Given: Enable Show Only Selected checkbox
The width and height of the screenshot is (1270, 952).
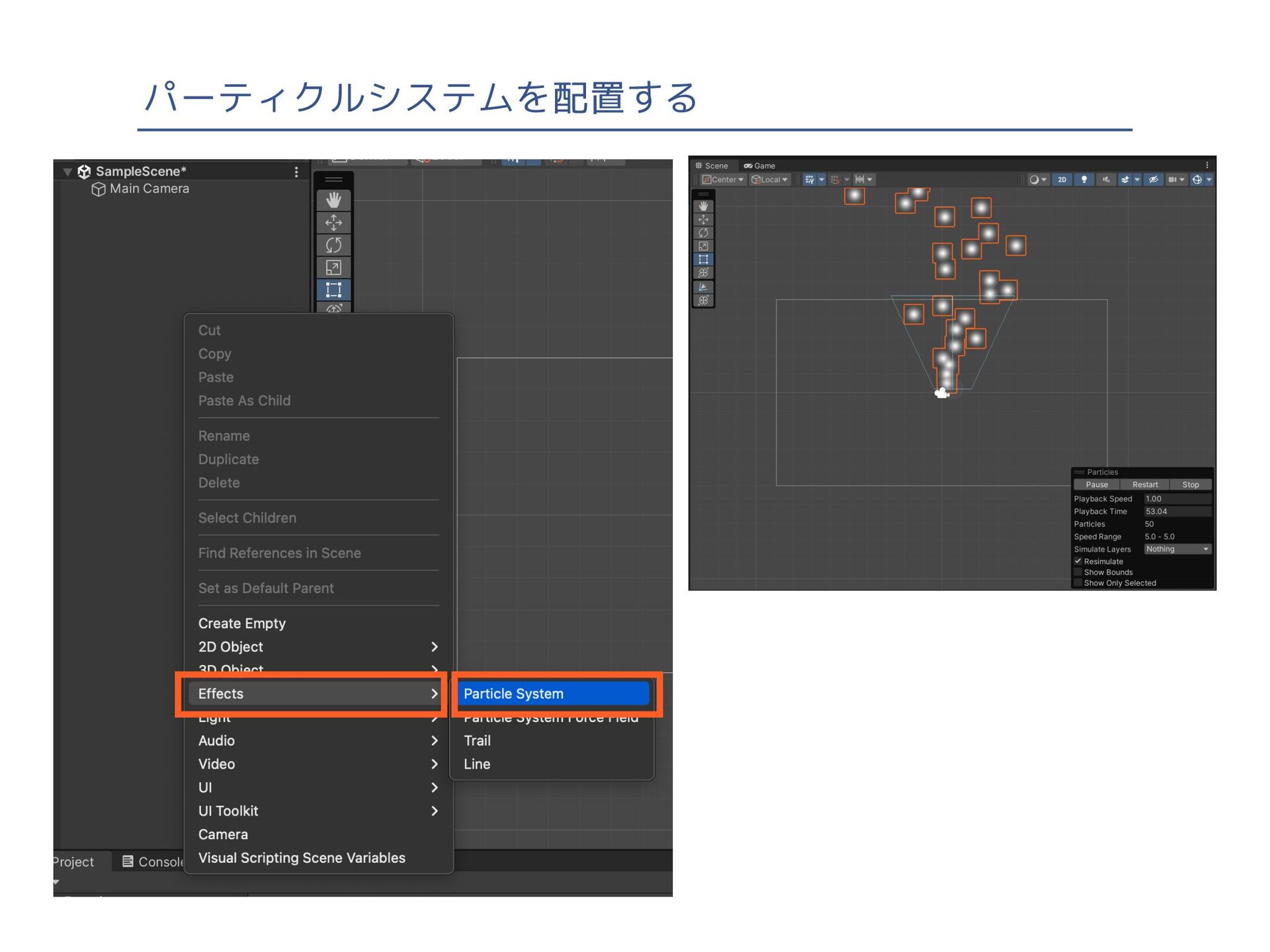Looking at the screenshot, I should point(1078,583).
